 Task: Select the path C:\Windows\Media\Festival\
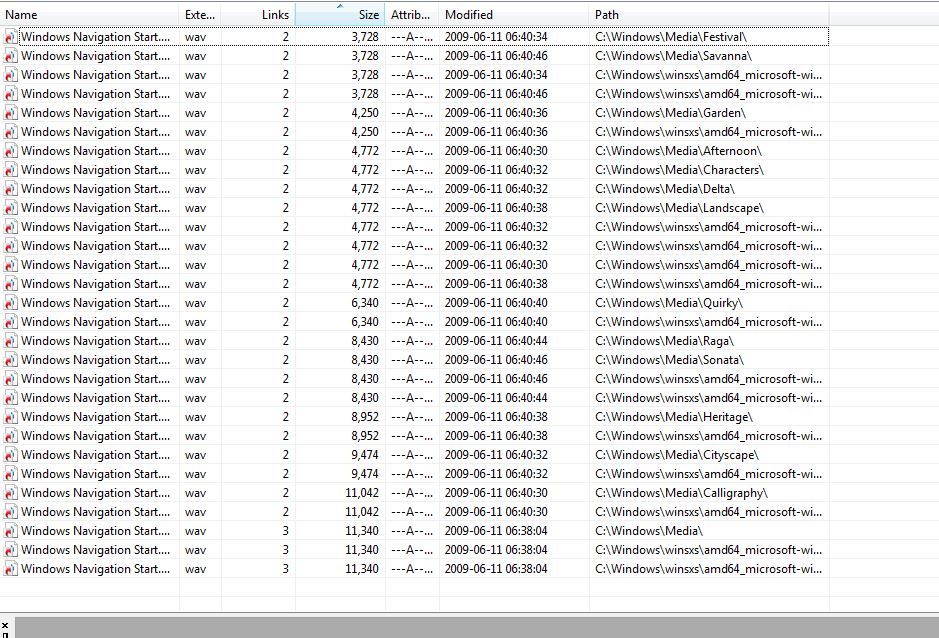click(x=671, y=37)
